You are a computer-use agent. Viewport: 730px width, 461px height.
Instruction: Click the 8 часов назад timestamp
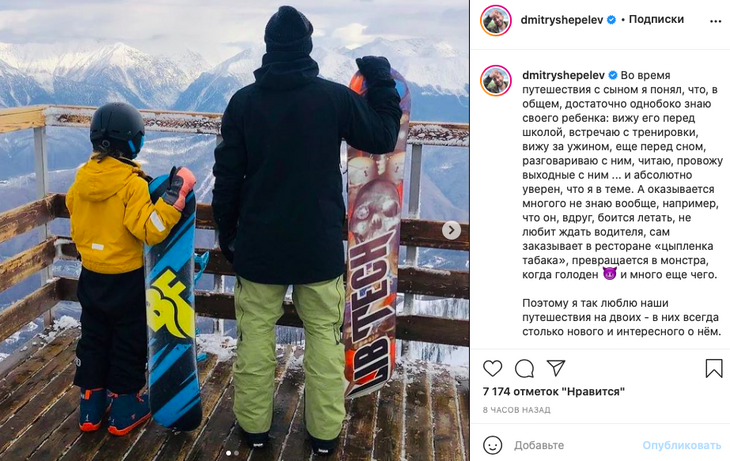pyautogui.click(x=516, y=410)
